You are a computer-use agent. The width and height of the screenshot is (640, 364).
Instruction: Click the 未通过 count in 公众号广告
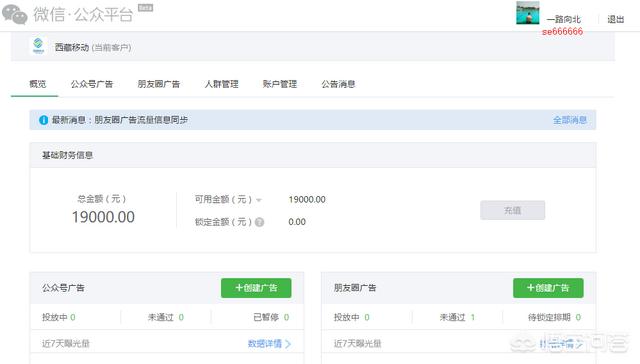[x=181, y=317]
